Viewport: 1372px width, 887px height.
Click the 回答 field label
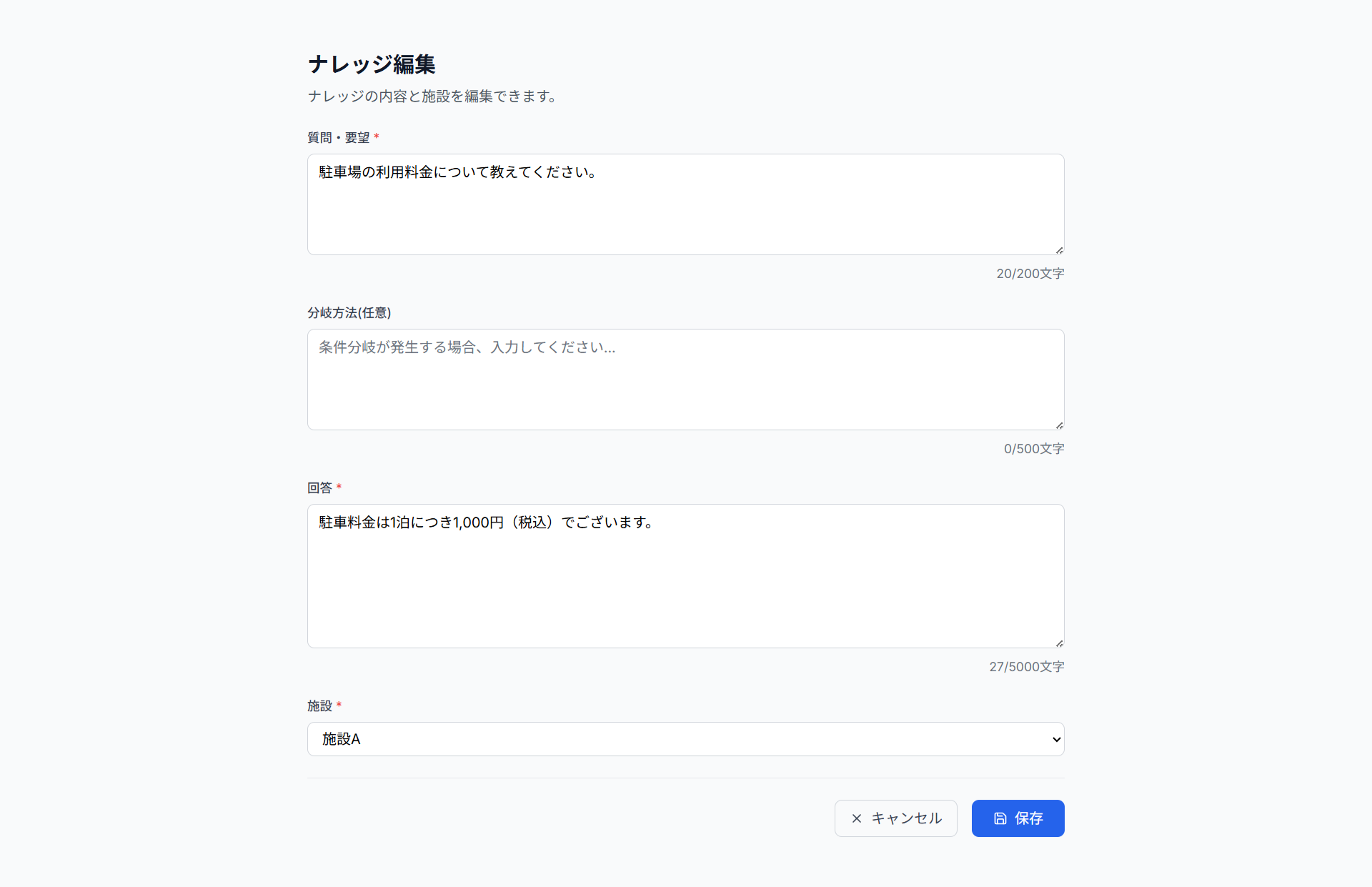319,487
